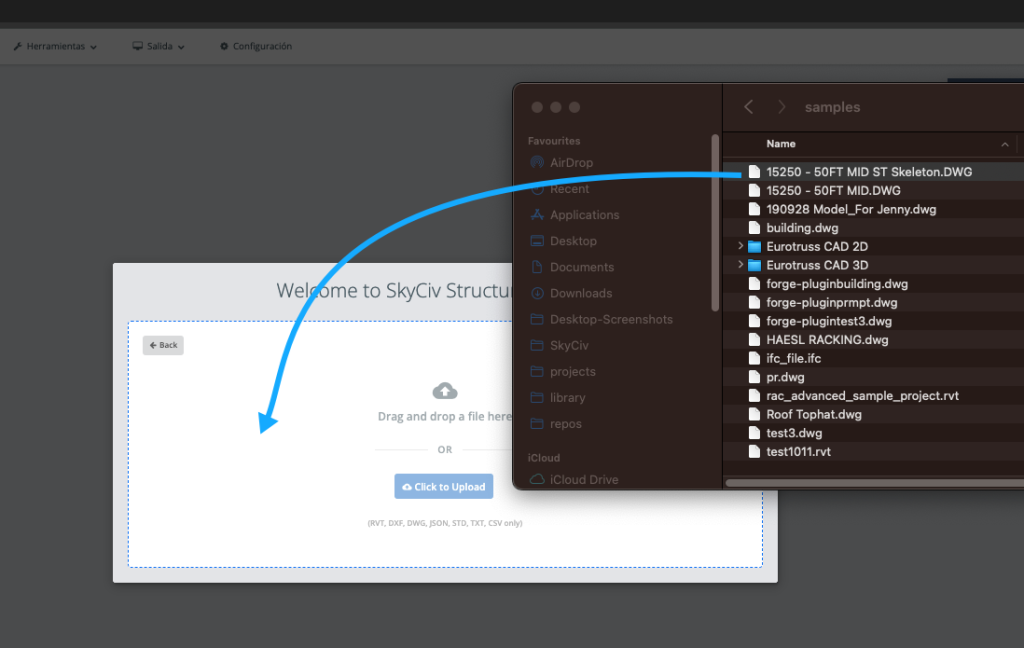The image size is (1024, 648).
Task: Open the SkyCiv folder in sidebar
Action: point(574,345)
